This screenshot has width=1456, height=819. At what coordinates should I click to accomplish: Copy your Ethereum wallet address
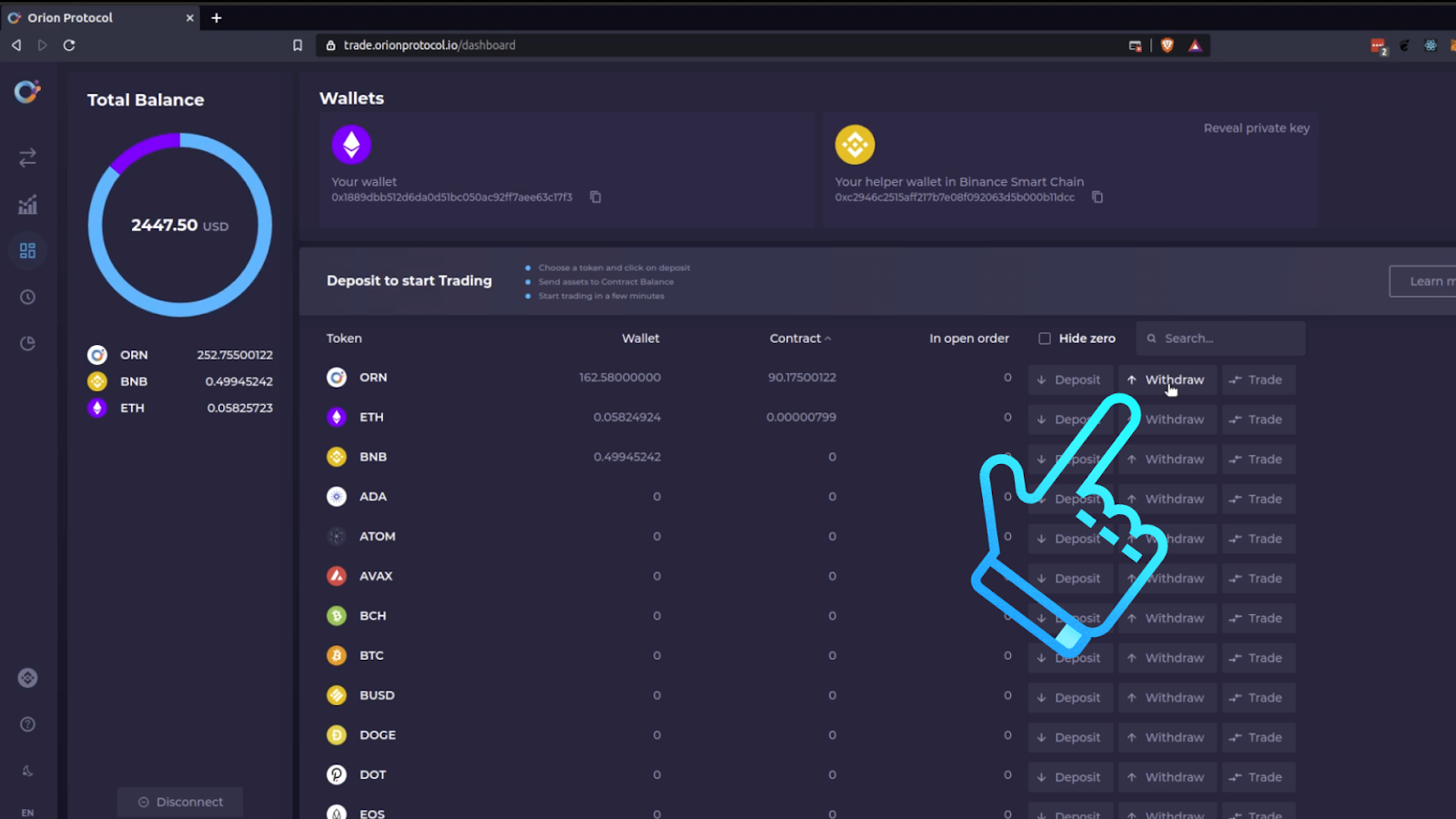pos(595,197)
